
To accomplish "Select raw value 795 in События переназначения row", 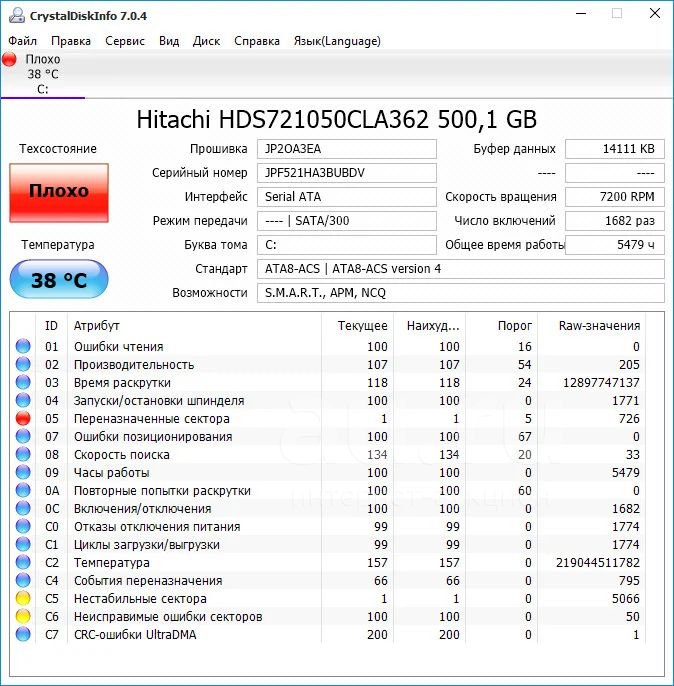I will [x=629, y=580].
